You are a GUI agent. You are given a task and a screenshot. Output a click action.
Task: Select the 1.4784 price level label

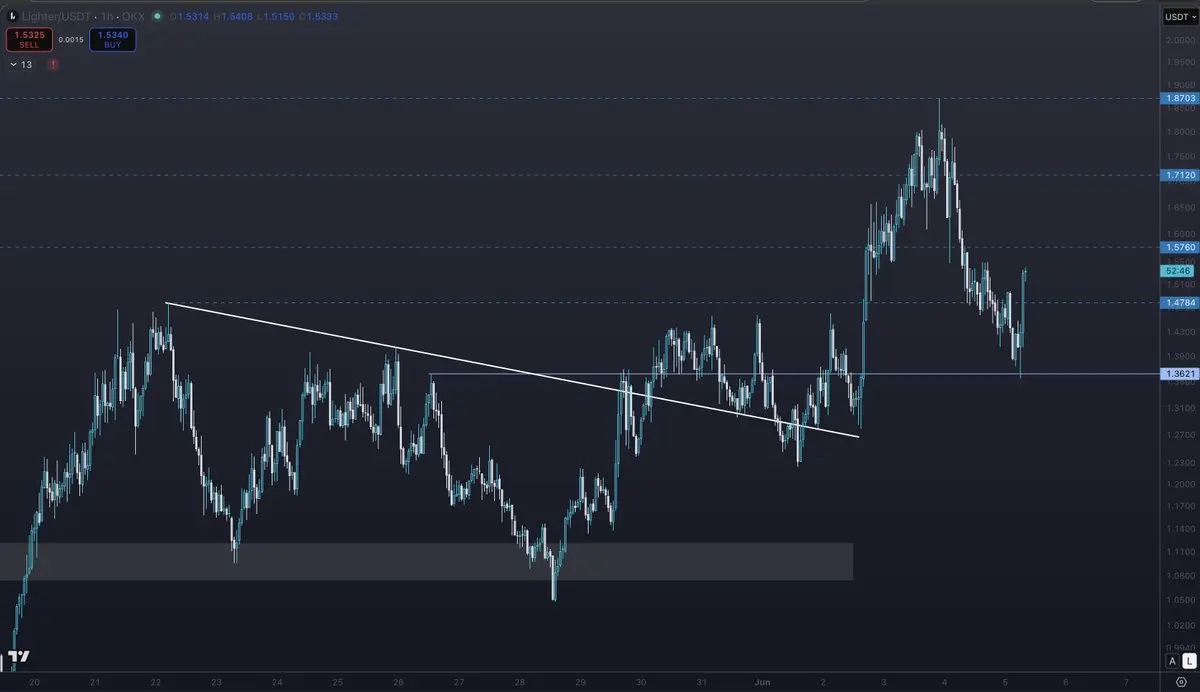click(x=1179, y=302)
